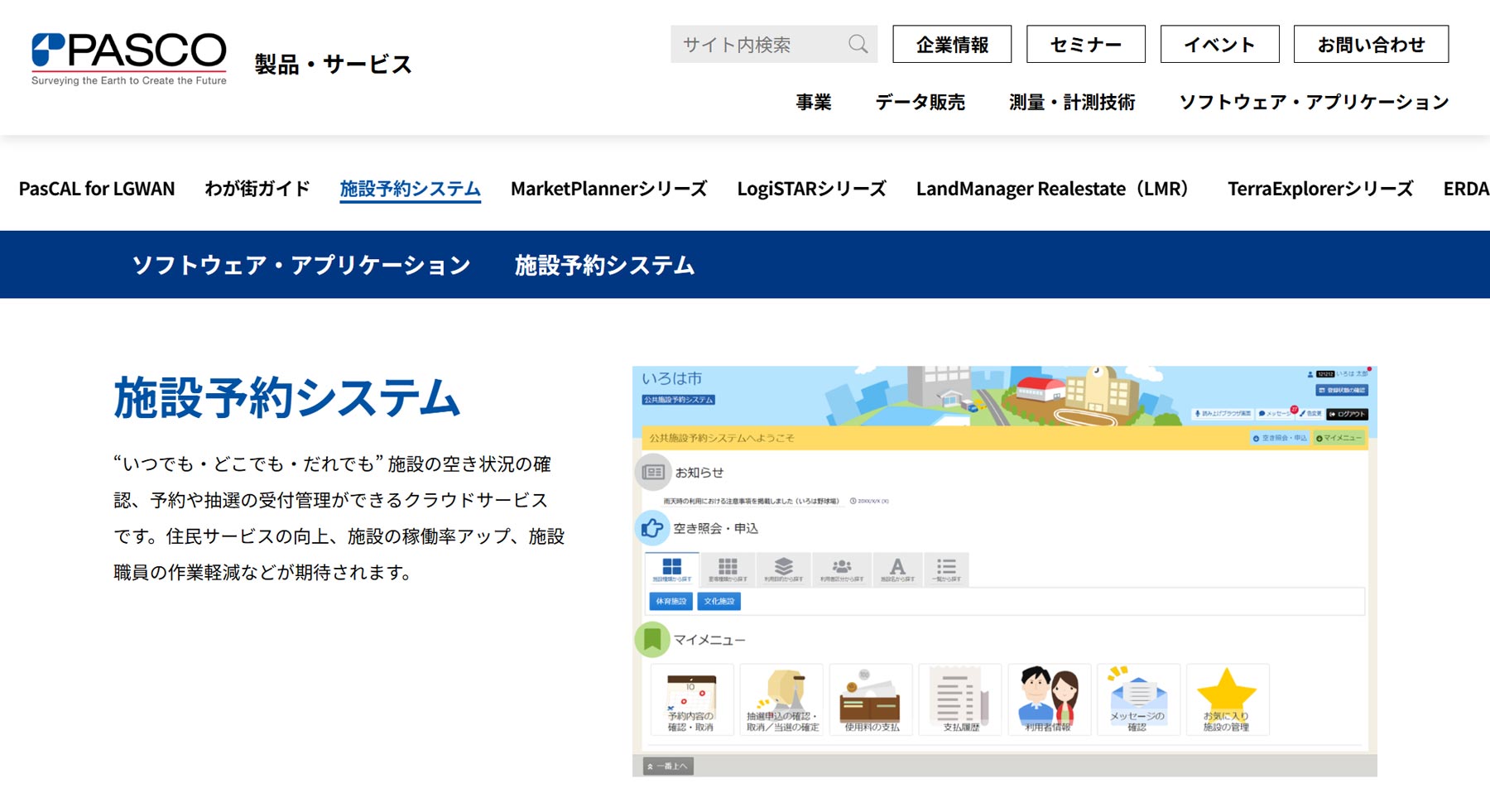Image resolution: width=1490 pixels, height=812 pixels.
Task: Click the 体育施設 button in preview
Action: click(671, 602)
